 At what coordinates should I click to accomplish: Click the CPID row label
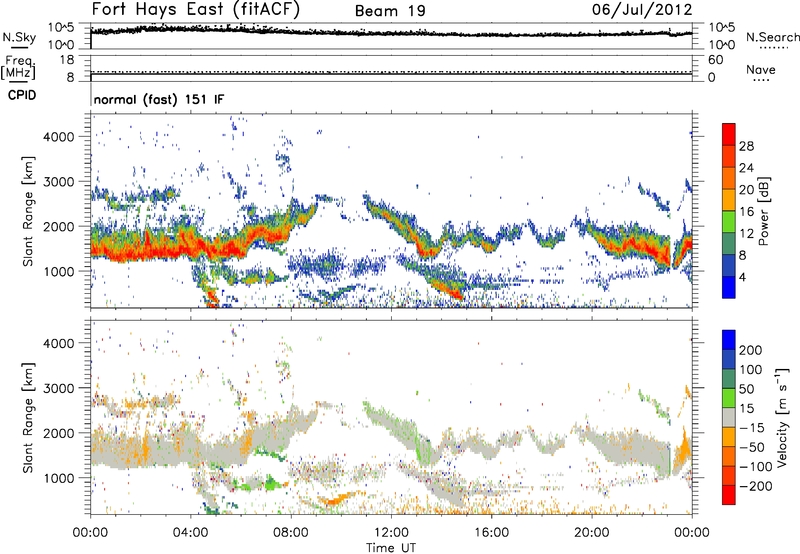[x=22, y=95]
